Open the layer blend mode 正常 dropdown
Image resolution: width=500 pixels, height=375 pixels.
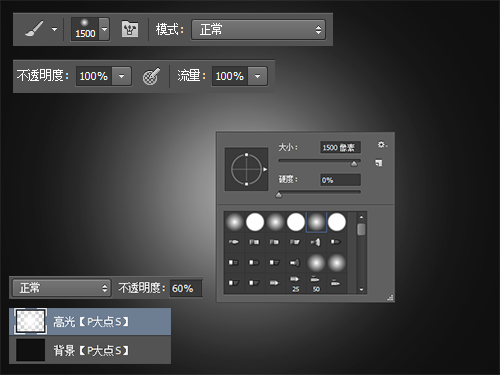[x=62, y=288]
